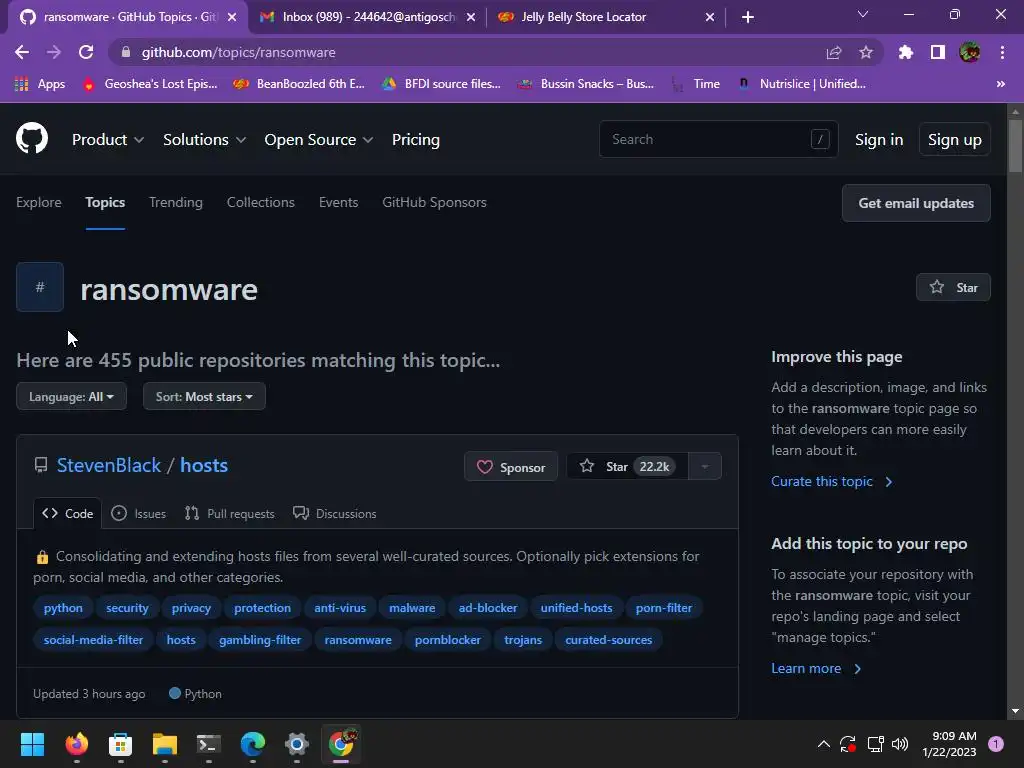The image size is (1024, 768).
Task: Switch to the Trending tab
Action: coord(176,202)
